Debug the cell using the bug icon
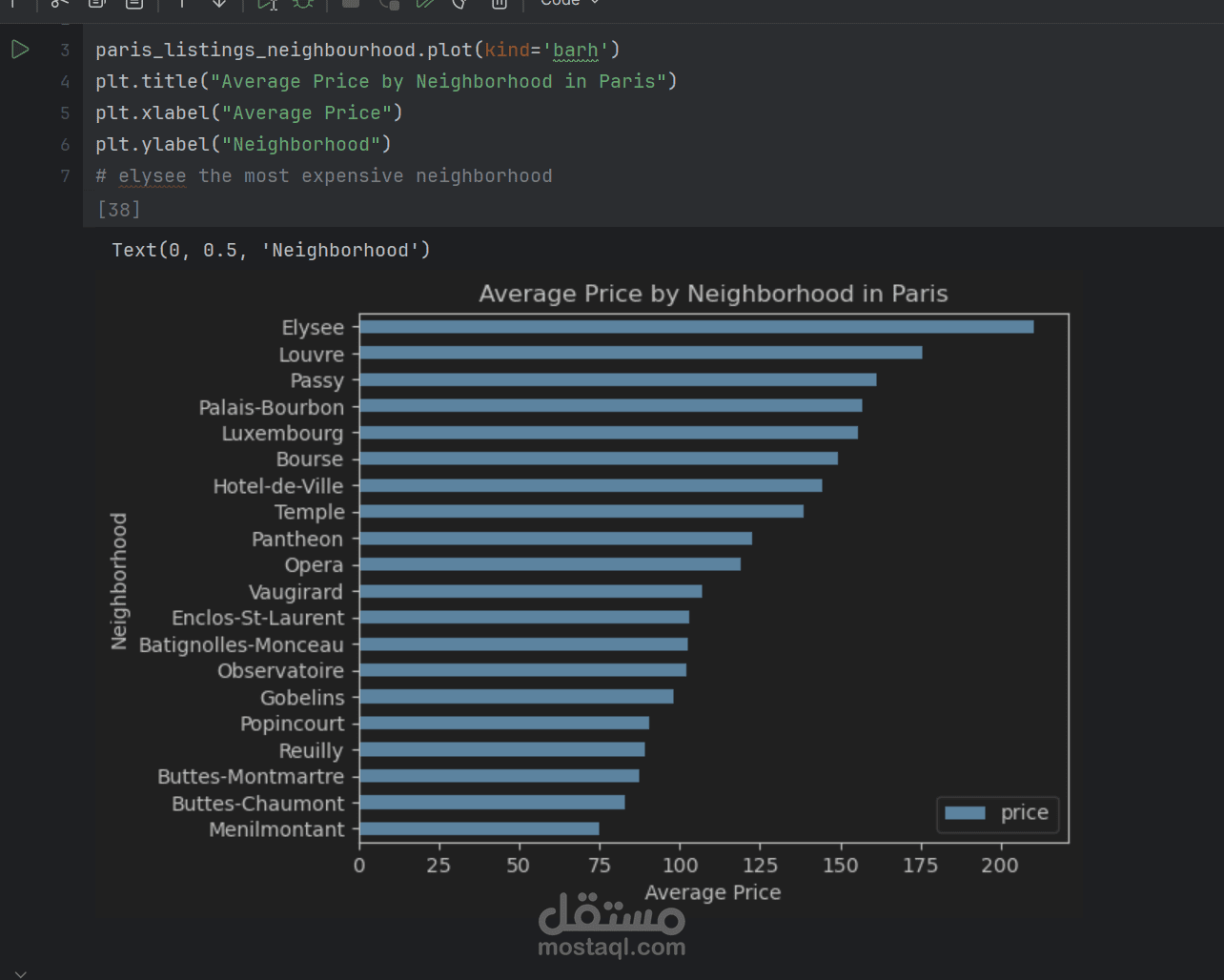This screenshot has width=1224, height=980. (303, 4)
